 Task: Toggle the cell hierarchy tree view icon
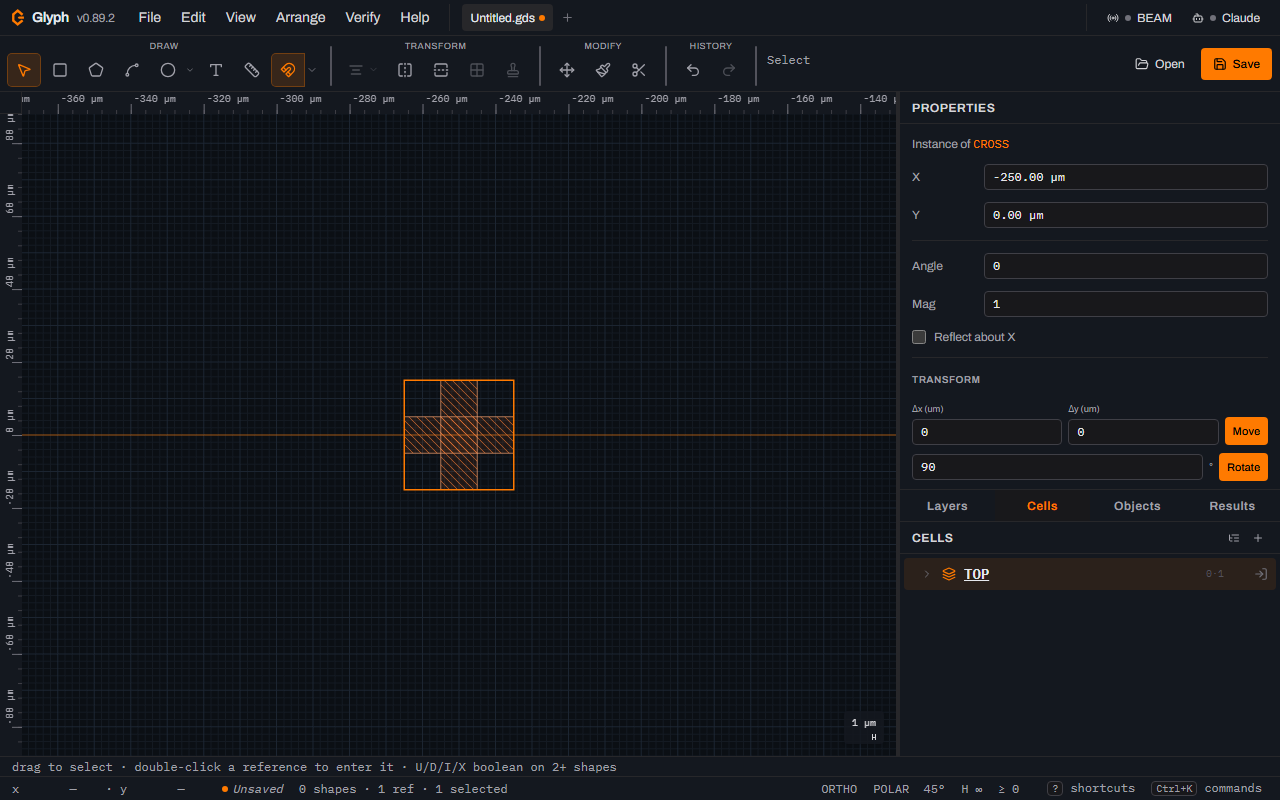pos(1234,538)
